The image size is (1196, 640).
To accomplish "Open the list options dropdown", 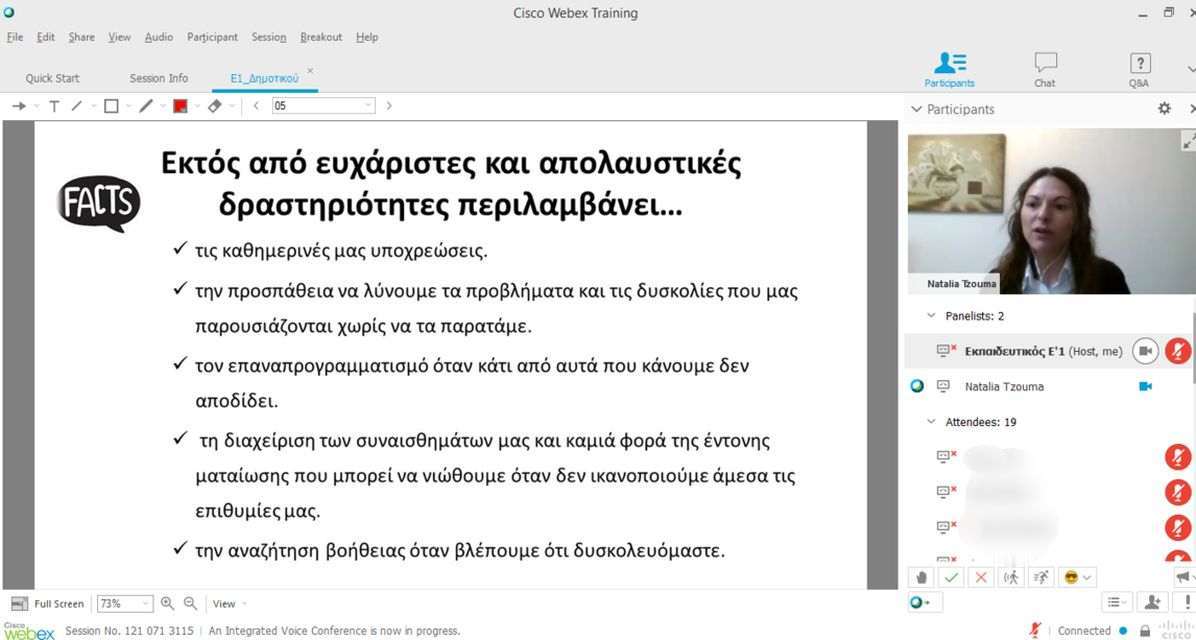I will click(x=1117, y=603).
